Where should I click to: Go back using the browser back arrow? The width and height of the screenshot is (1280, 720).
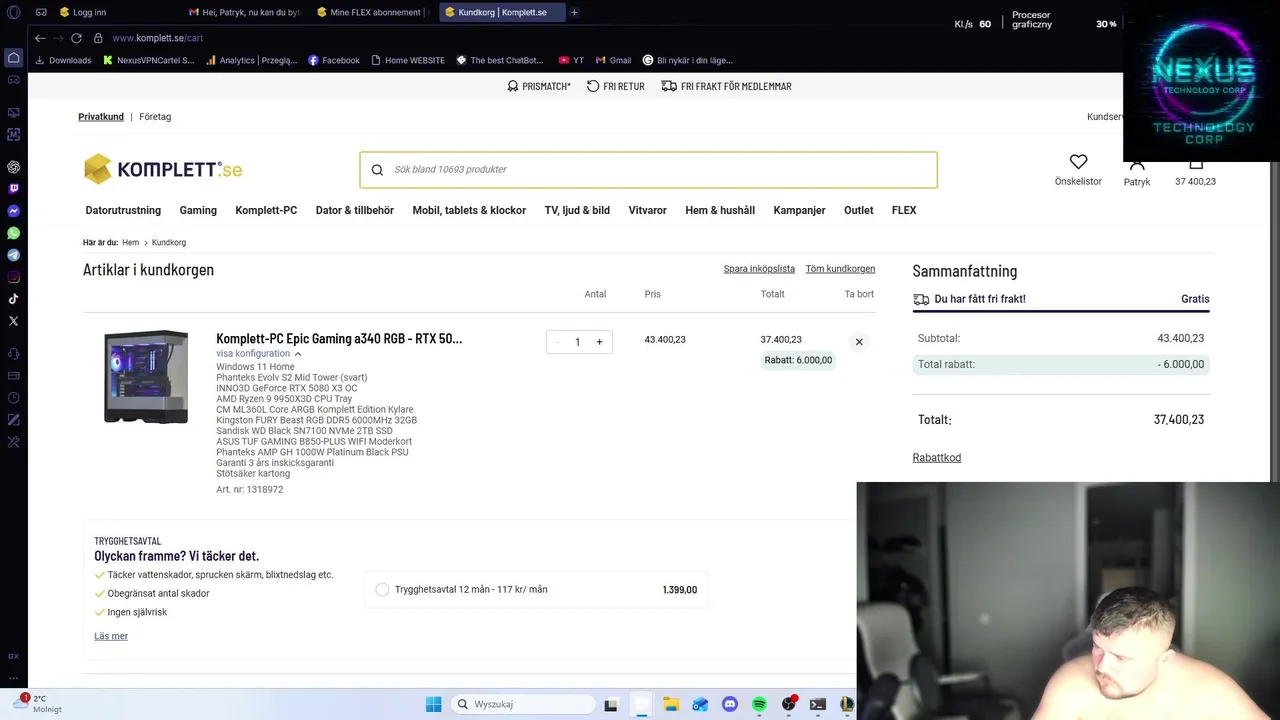tap(40, 38)
